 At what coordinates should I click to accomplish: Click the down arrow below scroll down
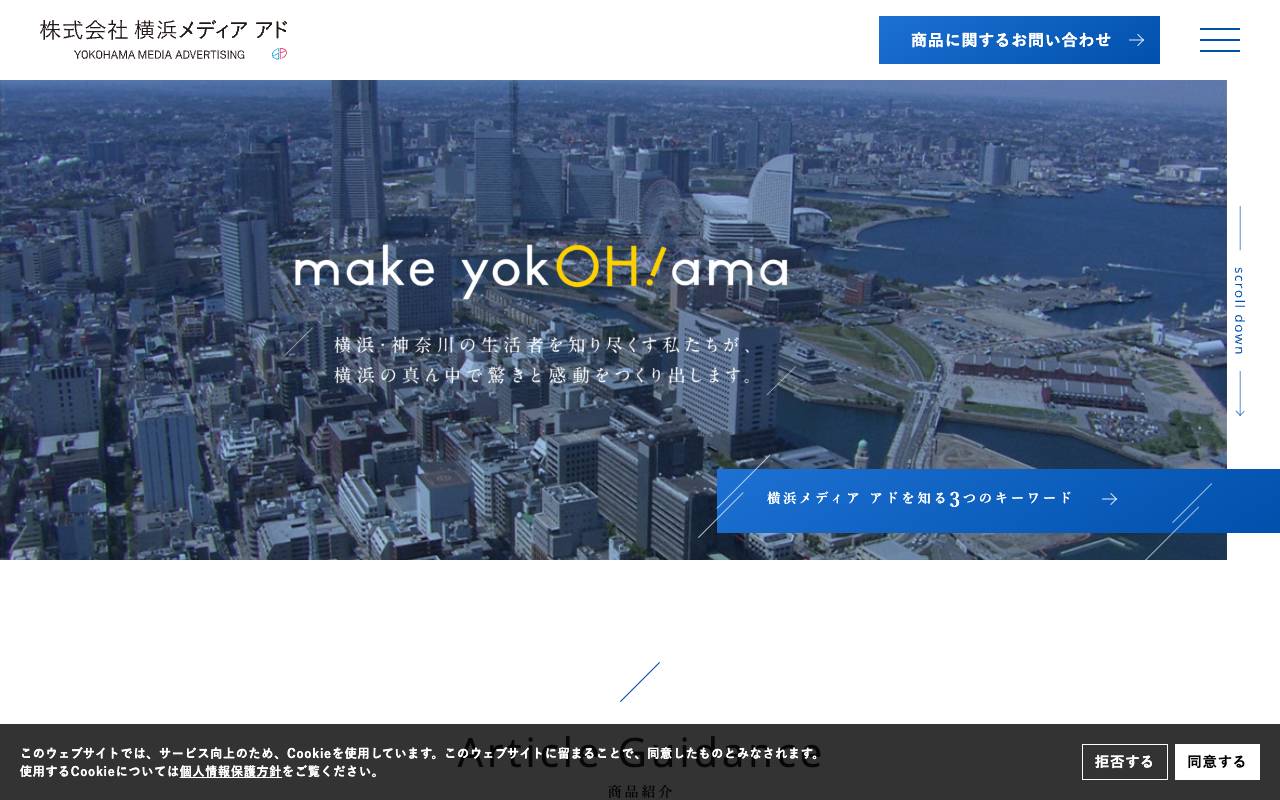point(1240,394)
